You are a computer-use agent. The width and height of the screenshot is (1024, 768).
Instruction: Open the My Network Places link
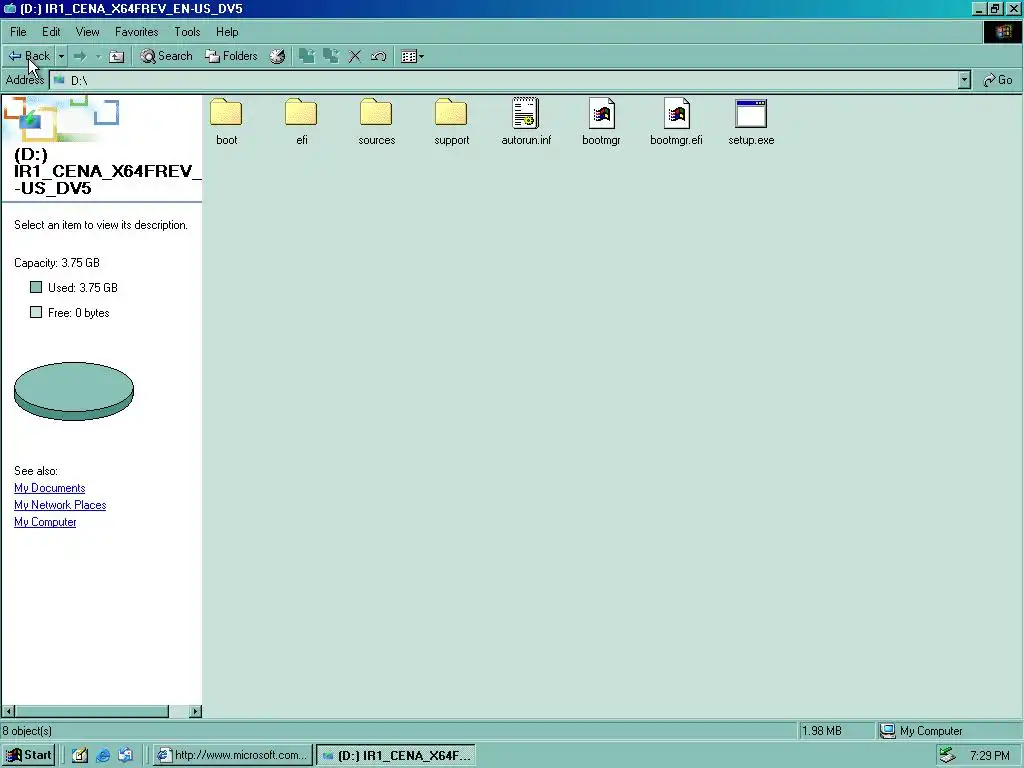click(x=60, y=505)
